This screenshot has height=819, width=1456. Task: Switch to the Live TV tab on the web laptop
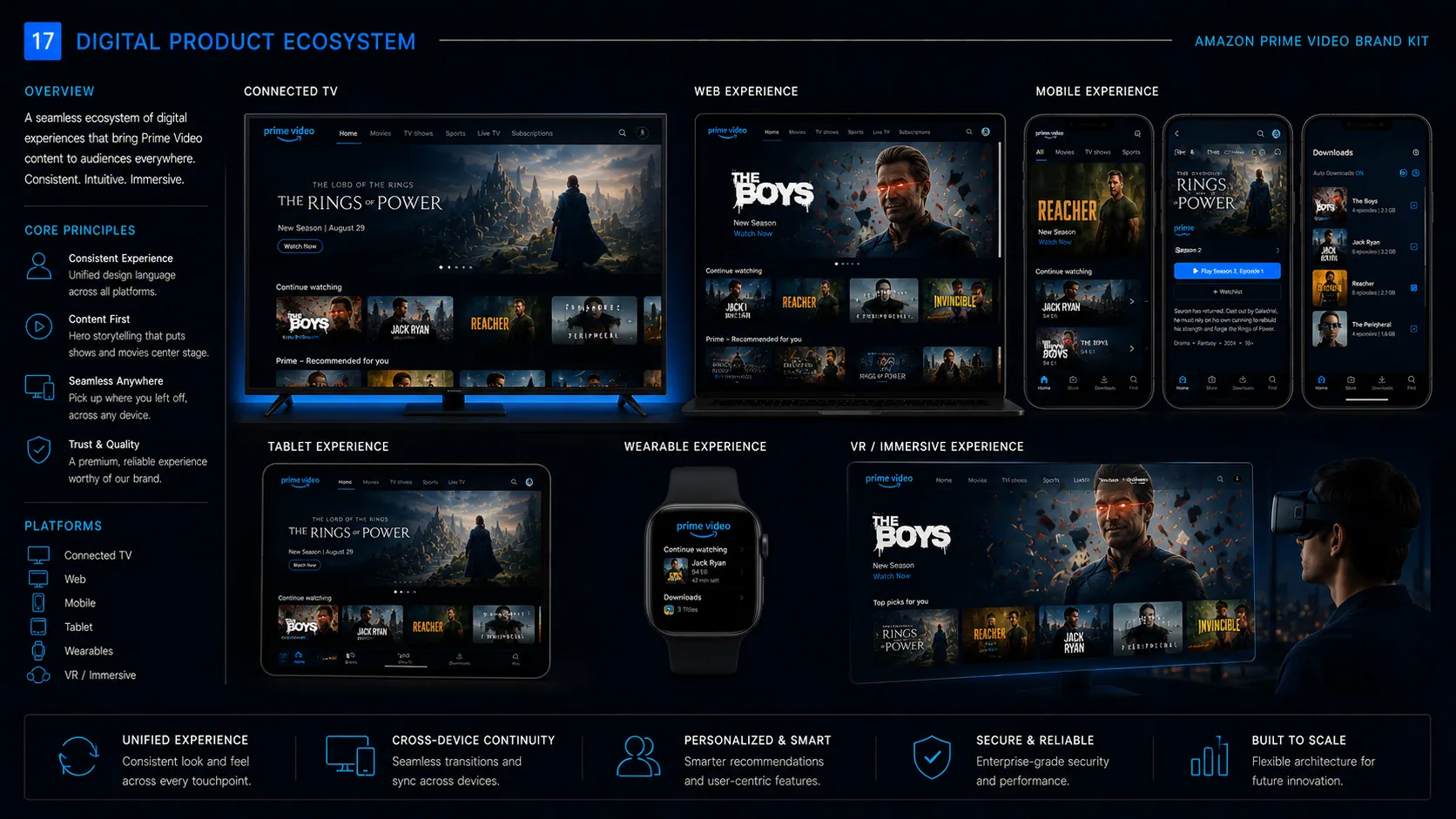(x=881, y=132)
